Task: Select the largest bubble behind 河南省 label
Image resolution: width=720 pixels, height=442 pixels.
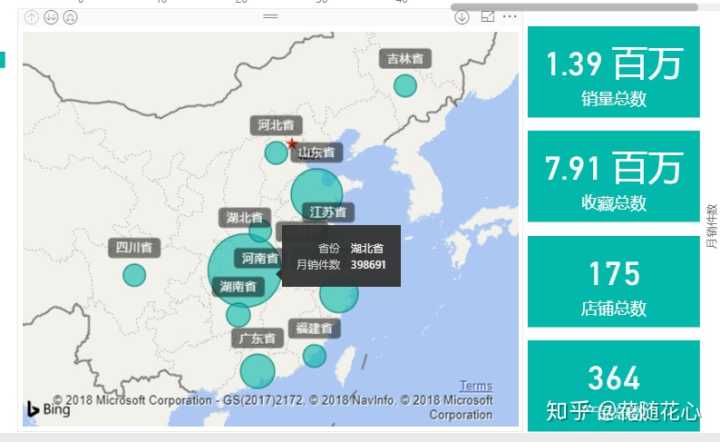Action: coord(244,270)
